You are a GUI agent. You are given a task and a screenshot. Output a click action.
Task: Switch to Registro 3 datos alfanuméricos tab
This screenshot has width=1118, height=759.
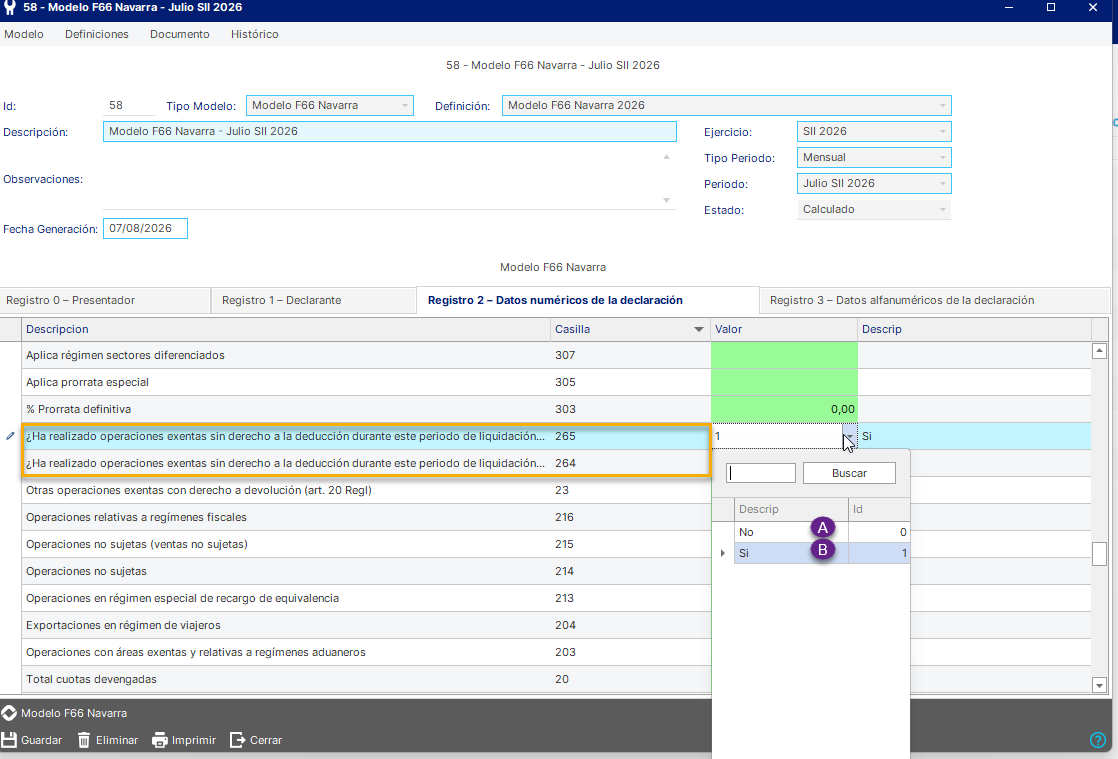pyautogui.click(x=902, y=300)
